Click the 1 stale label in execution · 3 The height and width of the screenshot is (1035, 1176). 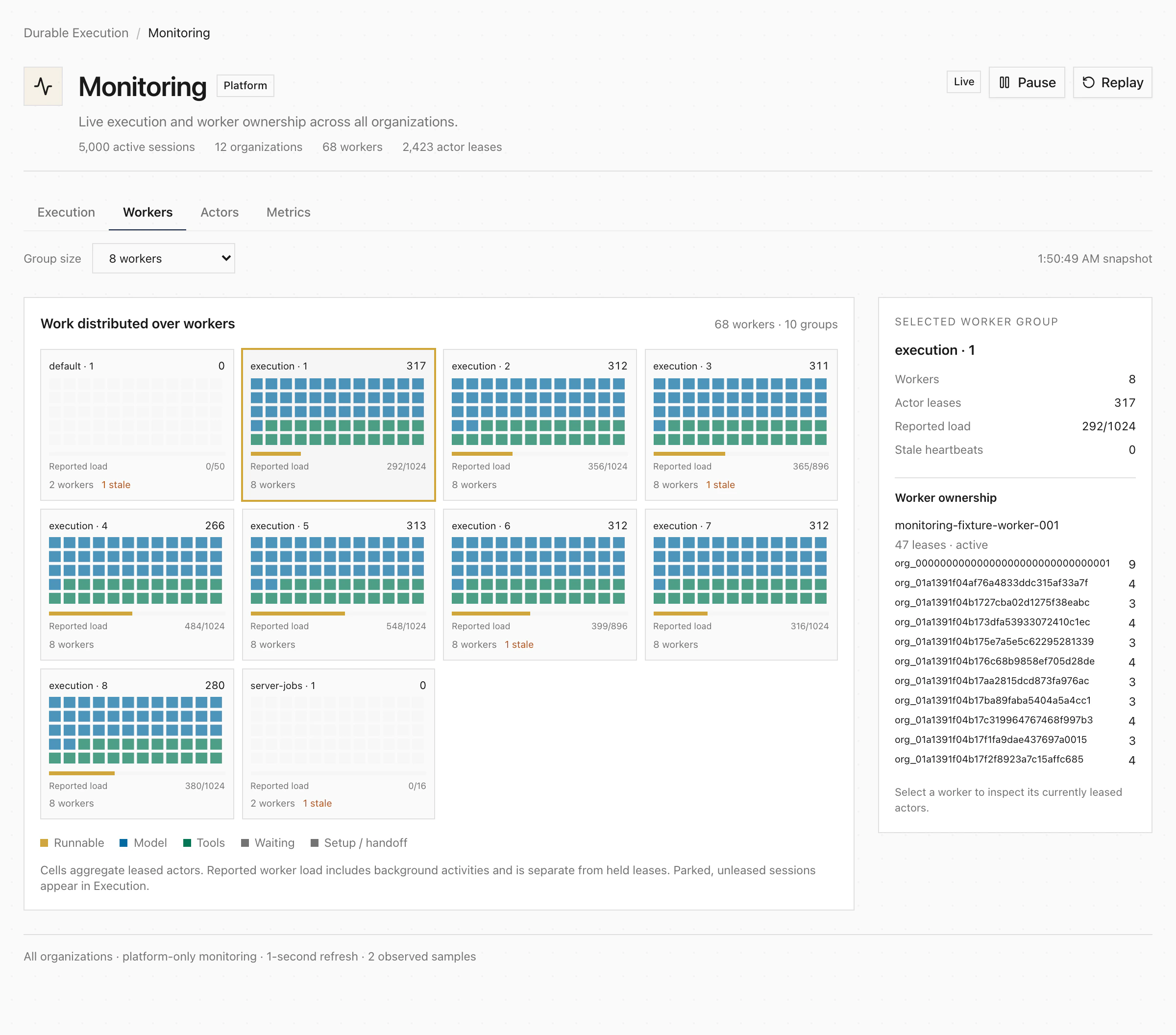720,485
